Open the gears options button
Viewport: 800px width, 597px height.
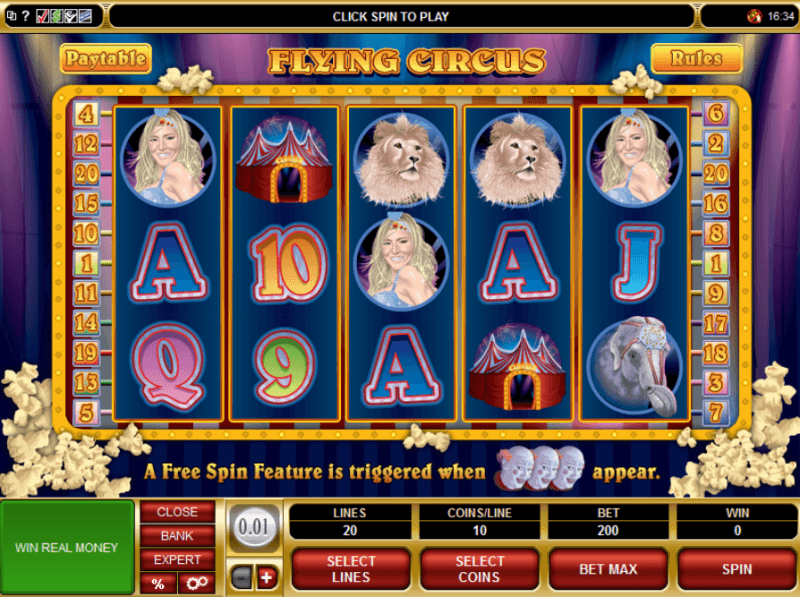pos(197,583)
